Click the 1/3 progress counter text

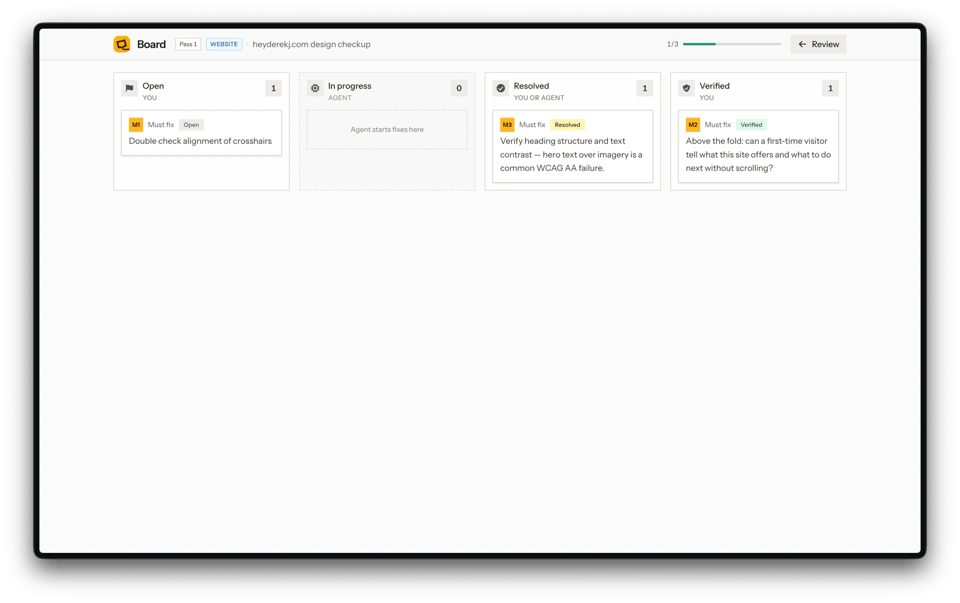[672, 44]
